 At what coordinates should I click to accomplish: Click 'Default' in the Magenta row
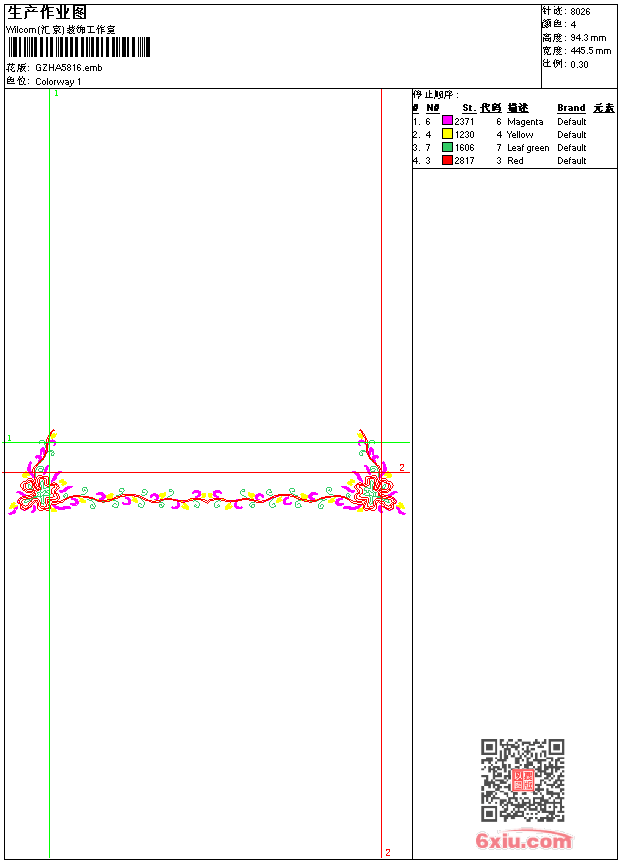572,122
